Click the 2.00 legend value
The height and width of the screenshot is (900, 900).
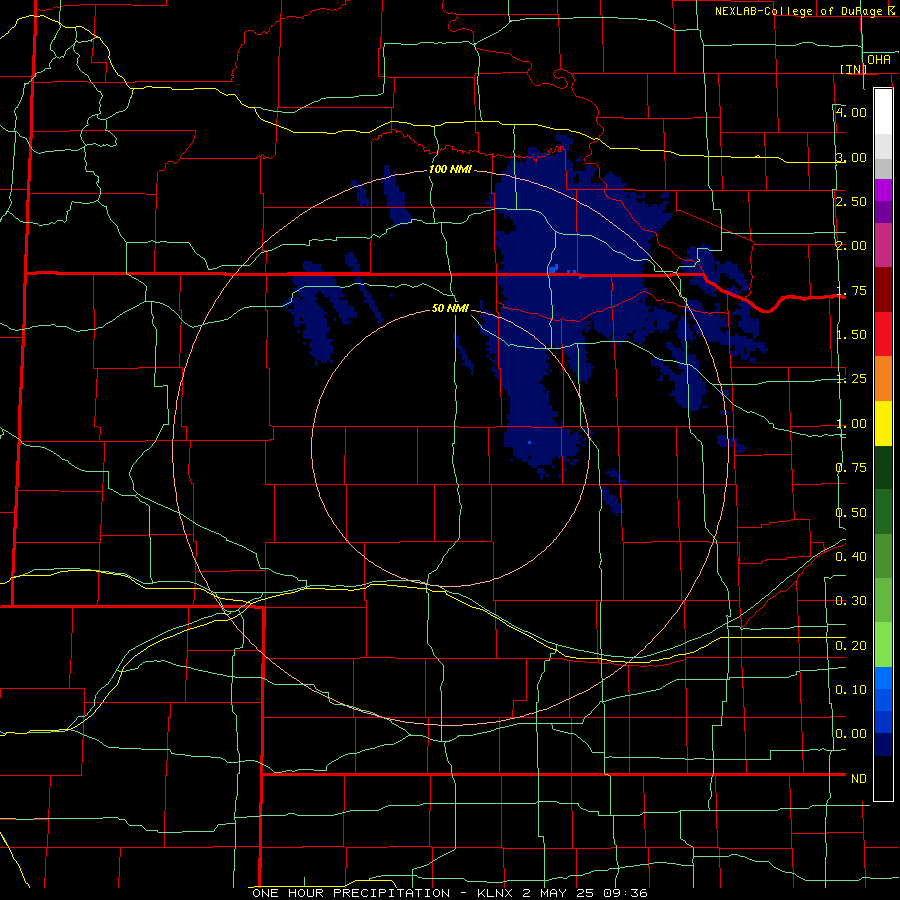pos(851,246)
